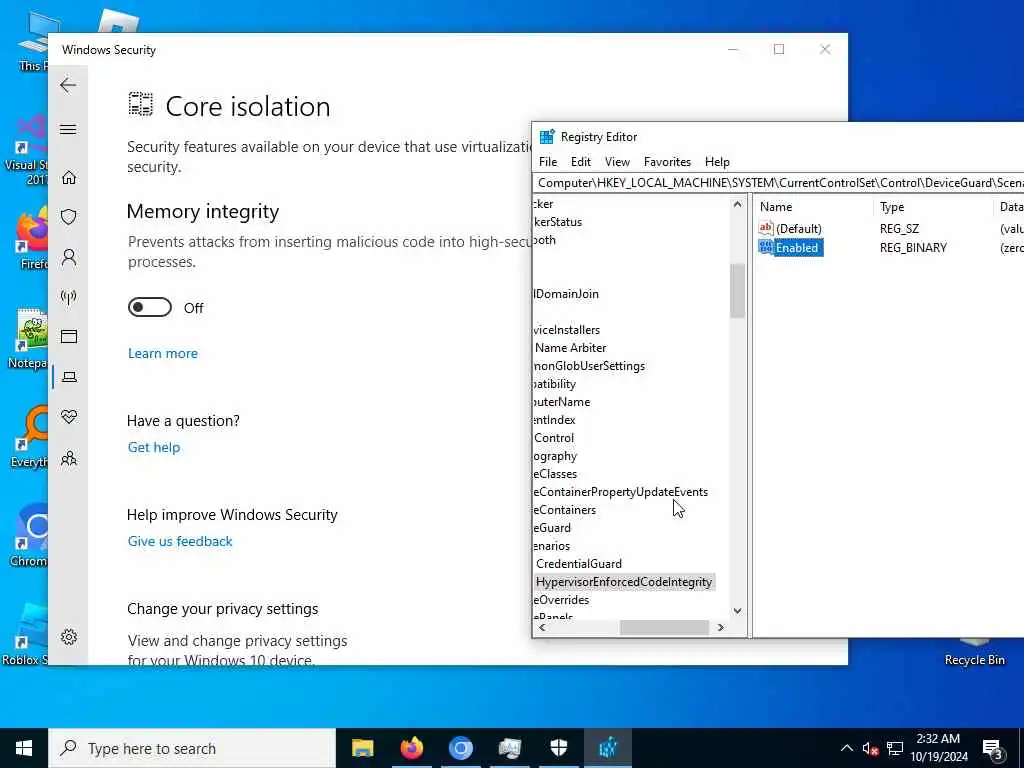Show hidden system tray icons
1024x768 pixels.
(x=846, y=748)
